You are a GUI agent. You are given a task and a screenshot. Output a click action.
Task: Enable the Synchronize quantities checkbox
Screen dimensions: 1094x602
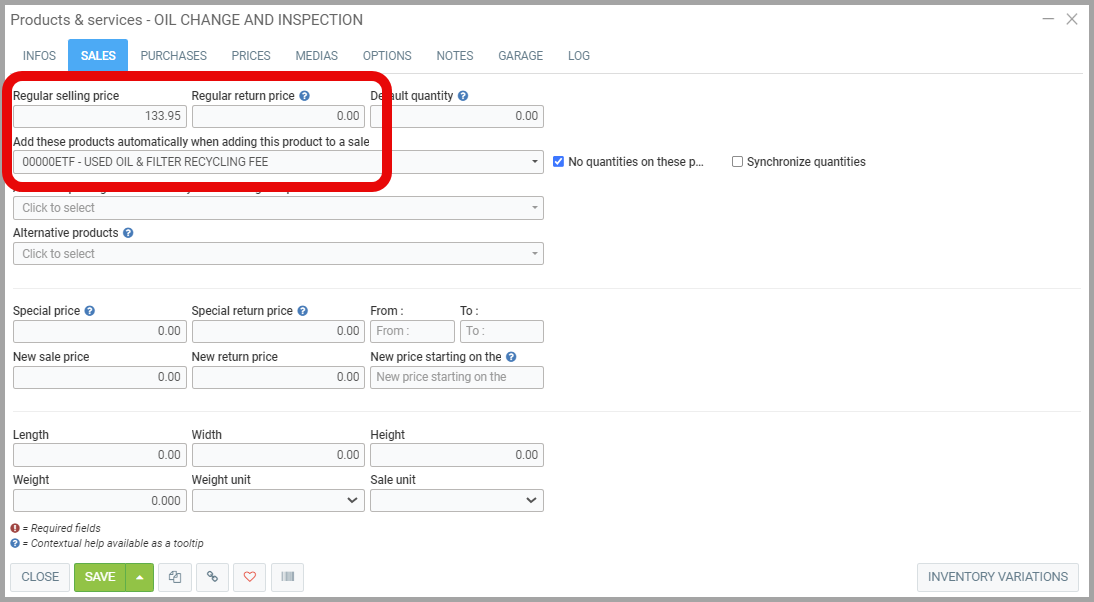[738, 162]
